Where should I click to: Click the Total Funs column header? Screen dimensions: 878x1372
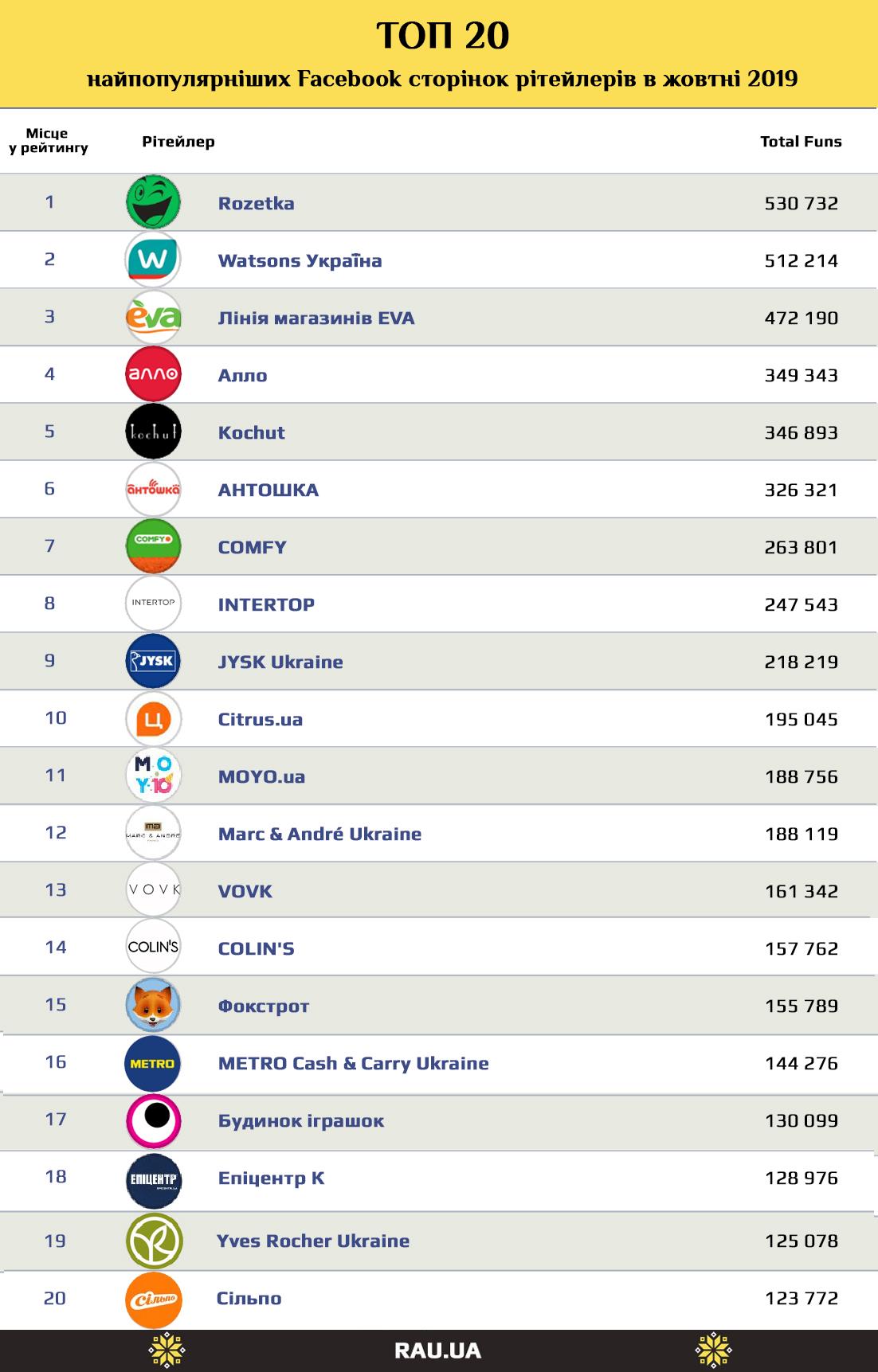pyautogui.click(x=801, y=142)
